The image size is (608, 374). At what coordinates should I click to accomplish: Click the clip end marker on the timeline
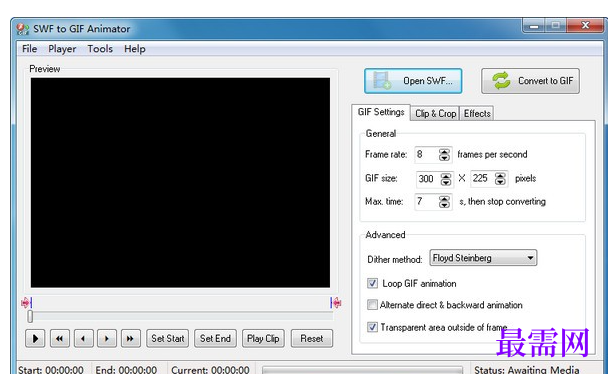tap(336, 302)
